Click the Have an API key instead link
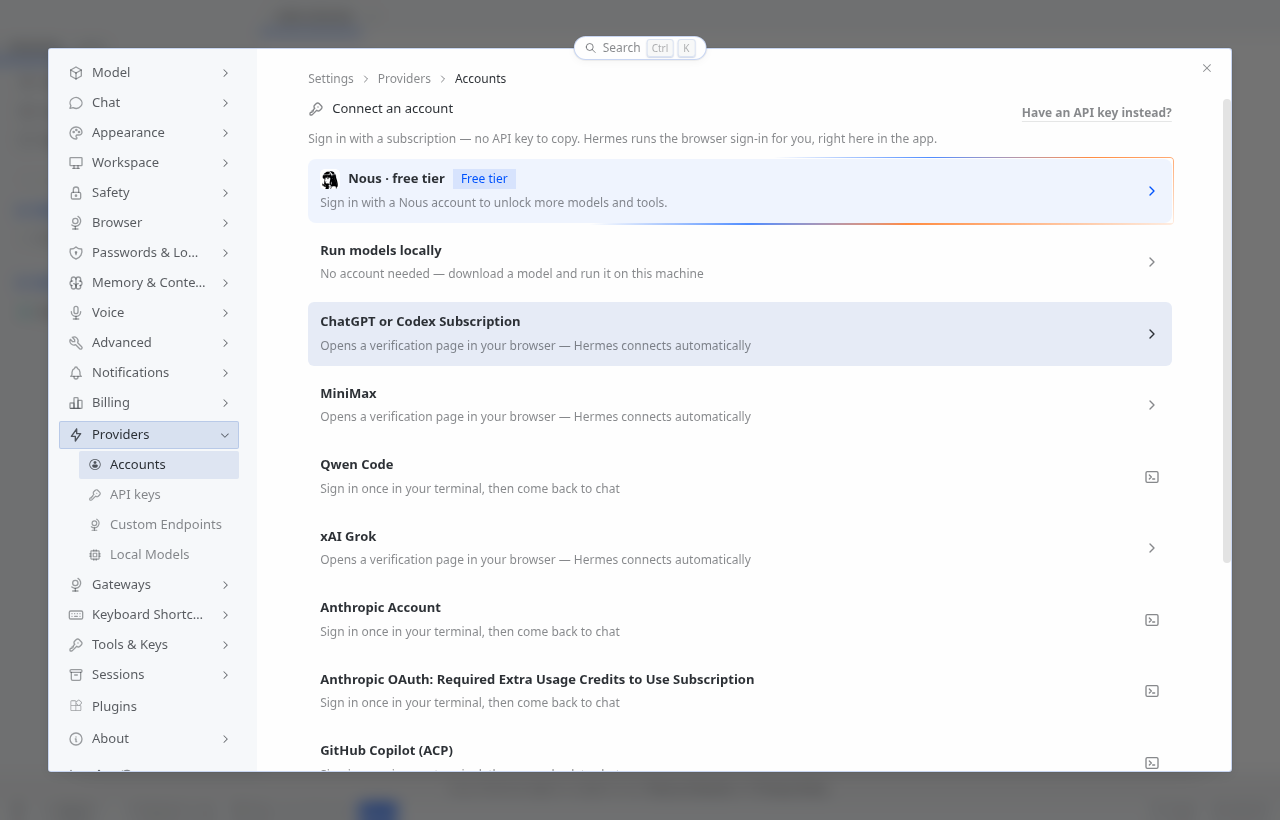The image size is (1280, 820). pos(1096,113)
